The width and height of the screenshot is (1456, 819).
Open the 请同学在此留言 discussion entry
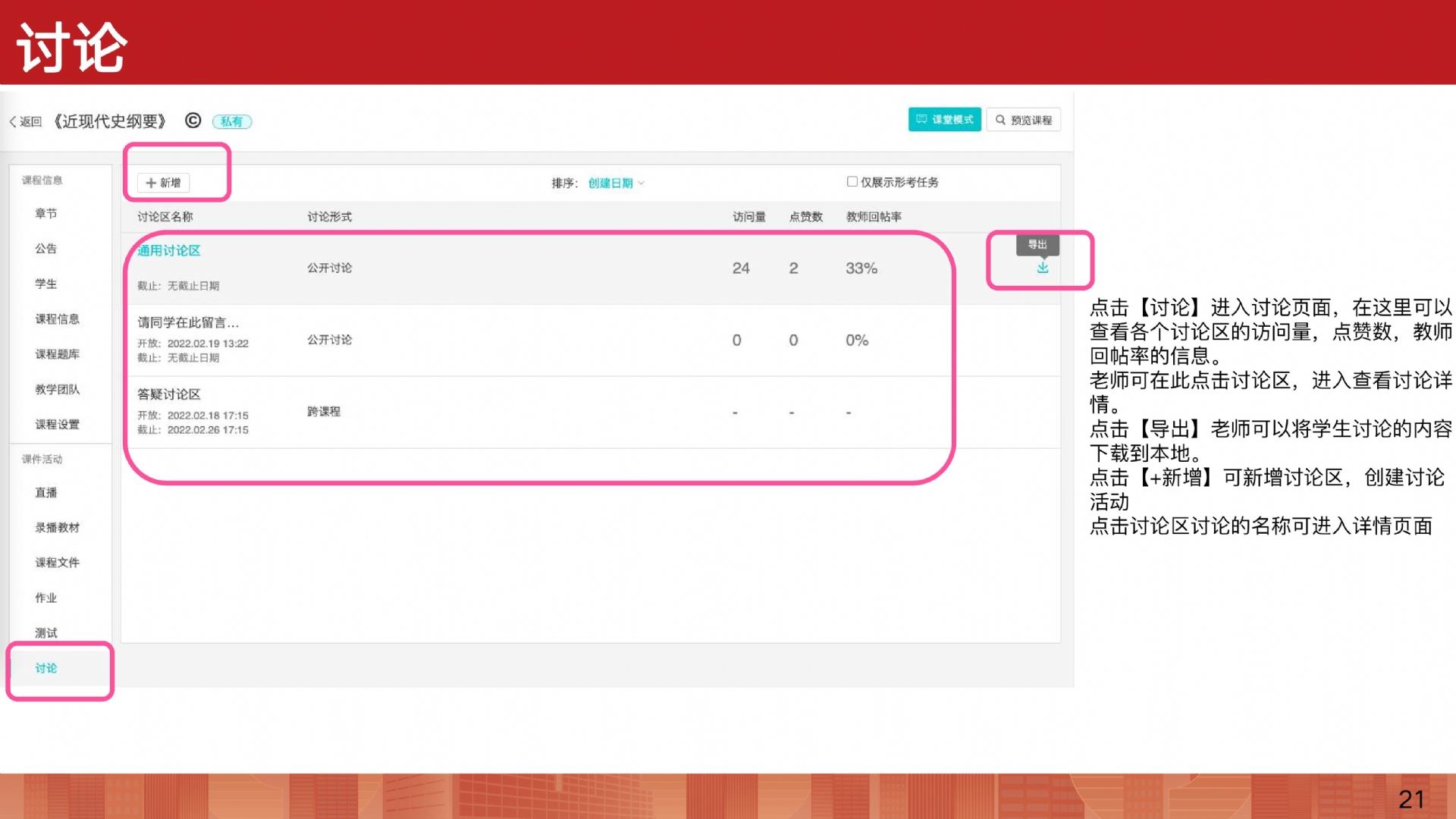coord(187,322)
